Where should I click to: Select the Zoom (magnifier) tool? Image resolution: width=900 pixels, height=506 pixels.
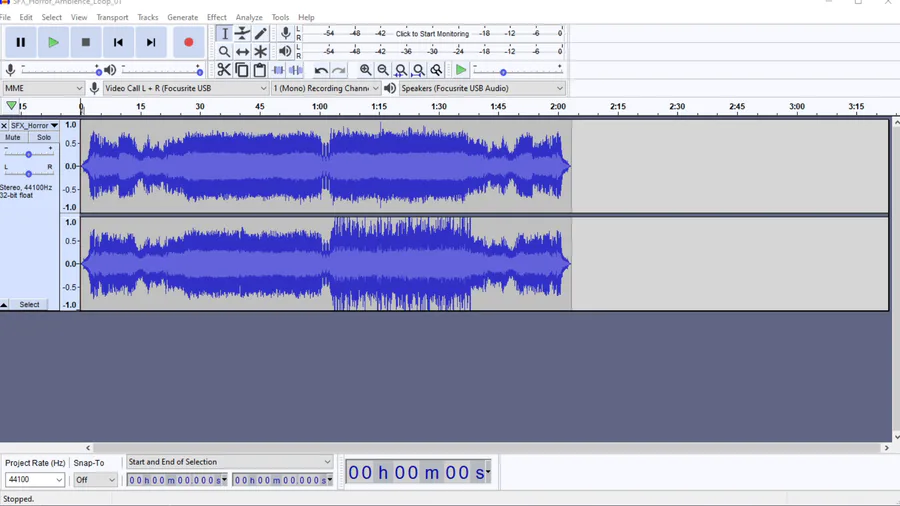224,52
